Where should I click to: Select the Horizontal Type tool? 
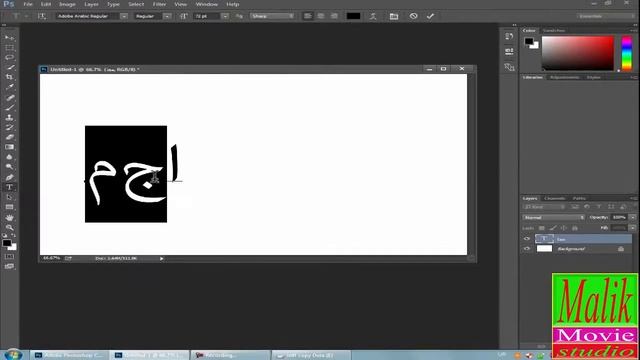click(9, 187)
